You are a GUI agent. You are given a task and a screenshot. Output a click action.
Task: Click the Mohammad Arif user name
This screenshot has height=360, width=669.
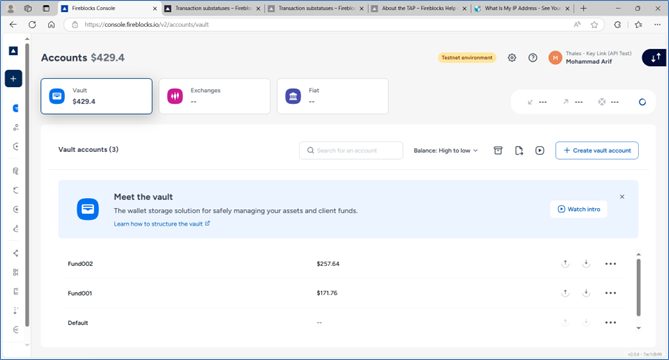588,61
